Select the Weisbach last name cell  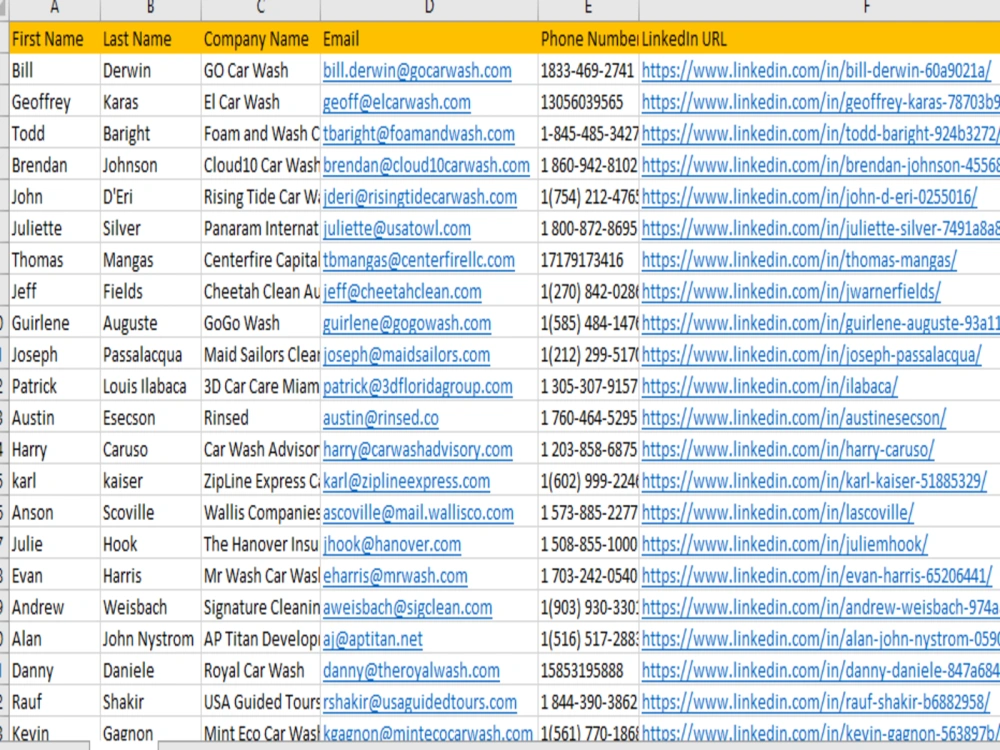click(x=151, y=608)
